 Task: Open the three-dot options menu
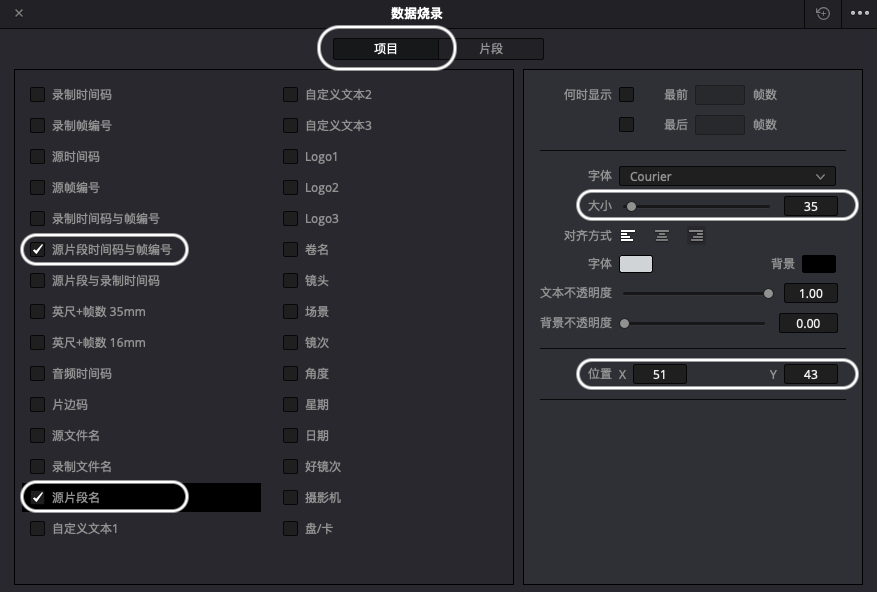coord(858,13)
